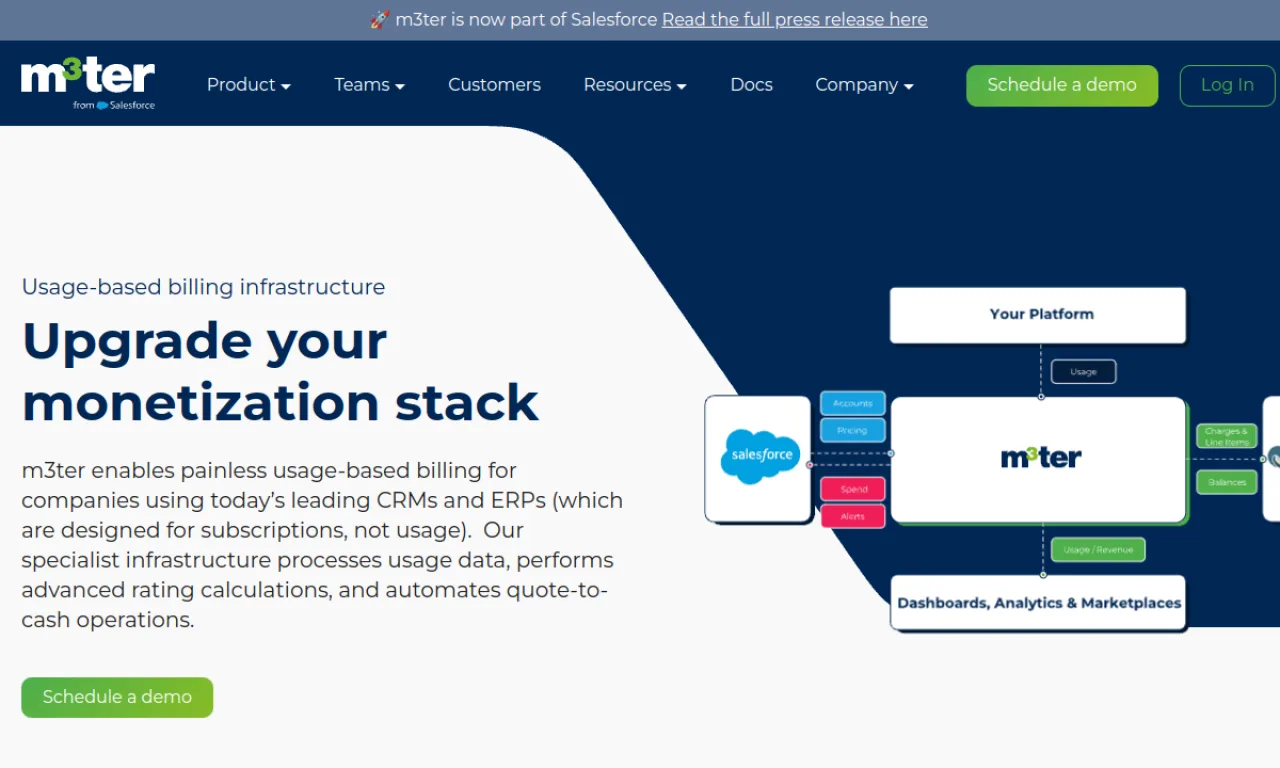Click the Schedule a demo header button

1062,85
